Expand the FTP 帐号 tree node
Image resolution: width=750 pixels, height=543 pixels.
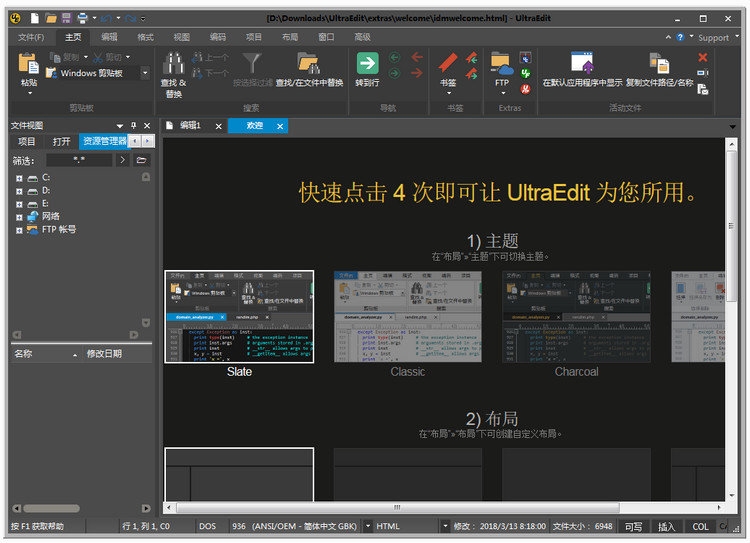(x=19, y=229)
